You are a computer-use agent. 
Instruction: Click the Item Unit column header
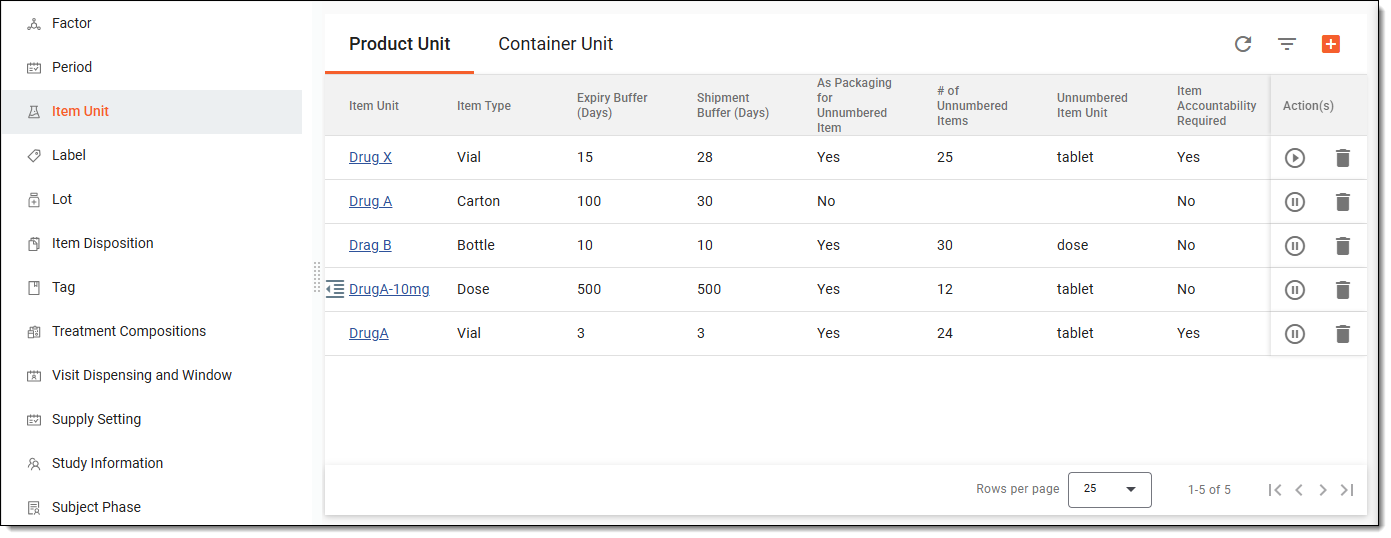(374, 106)
